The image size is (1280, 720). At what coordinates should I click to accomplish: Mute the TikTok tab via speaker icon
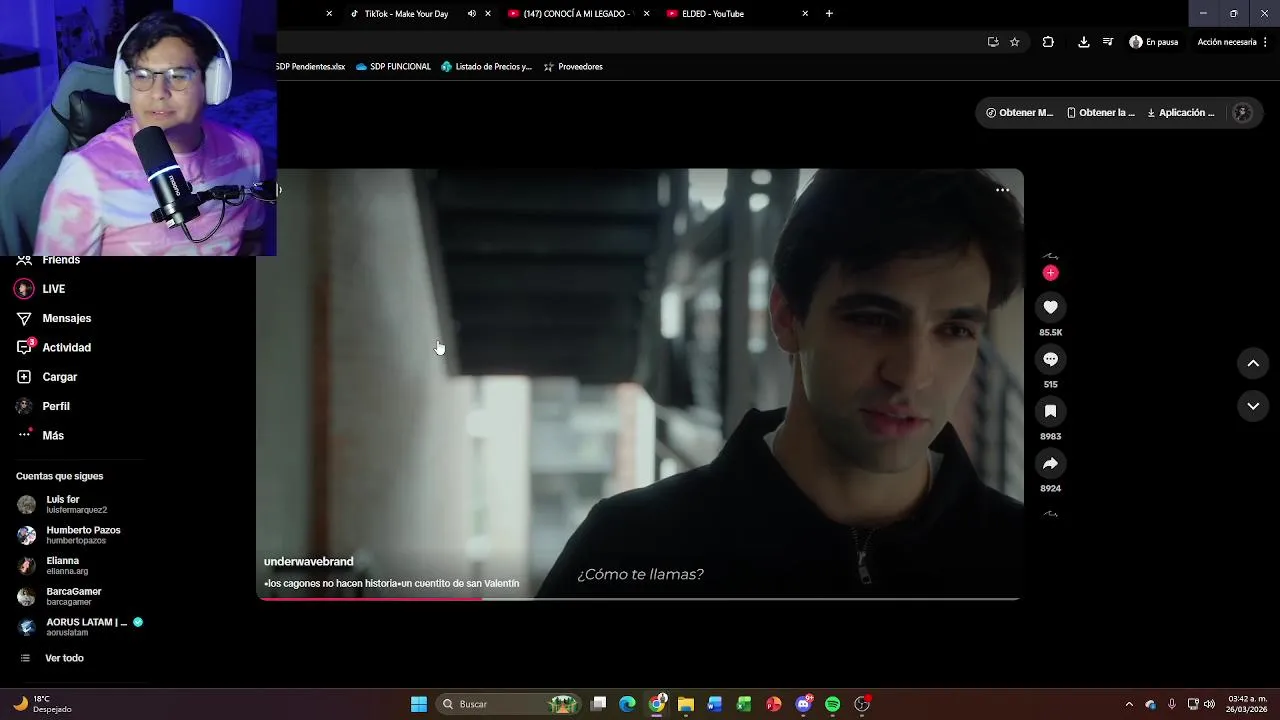pyautogui.click(x=471, y=14)
